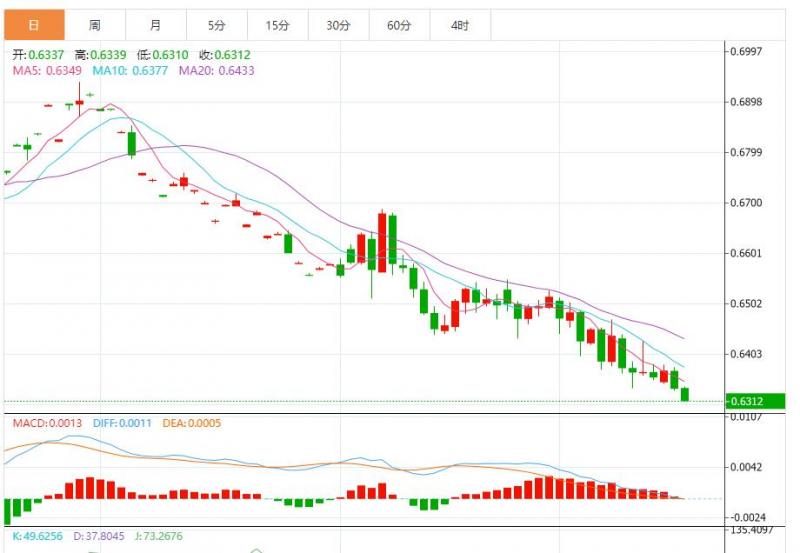Click the 高:0.6339 high price value
The height and width of the screenshot is (553, 800).
(x=101, y=55)
